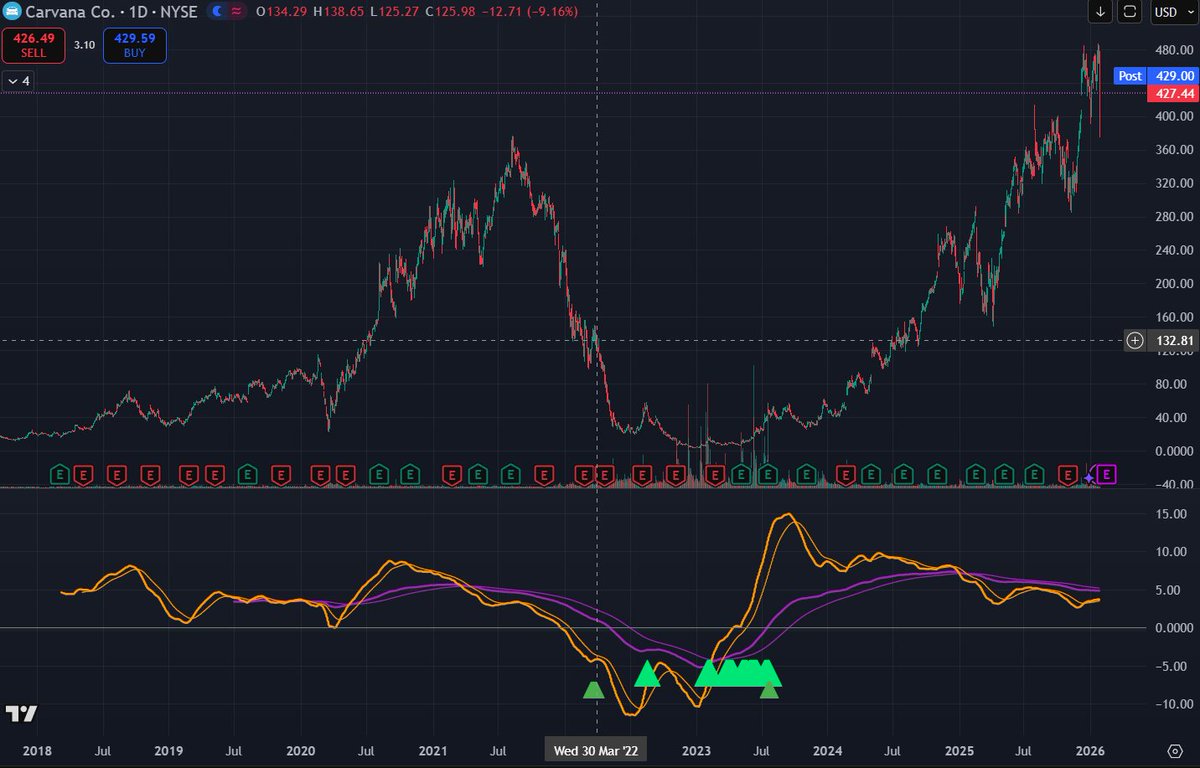Click the 2020 label on the time axis

tap(300, 750)
